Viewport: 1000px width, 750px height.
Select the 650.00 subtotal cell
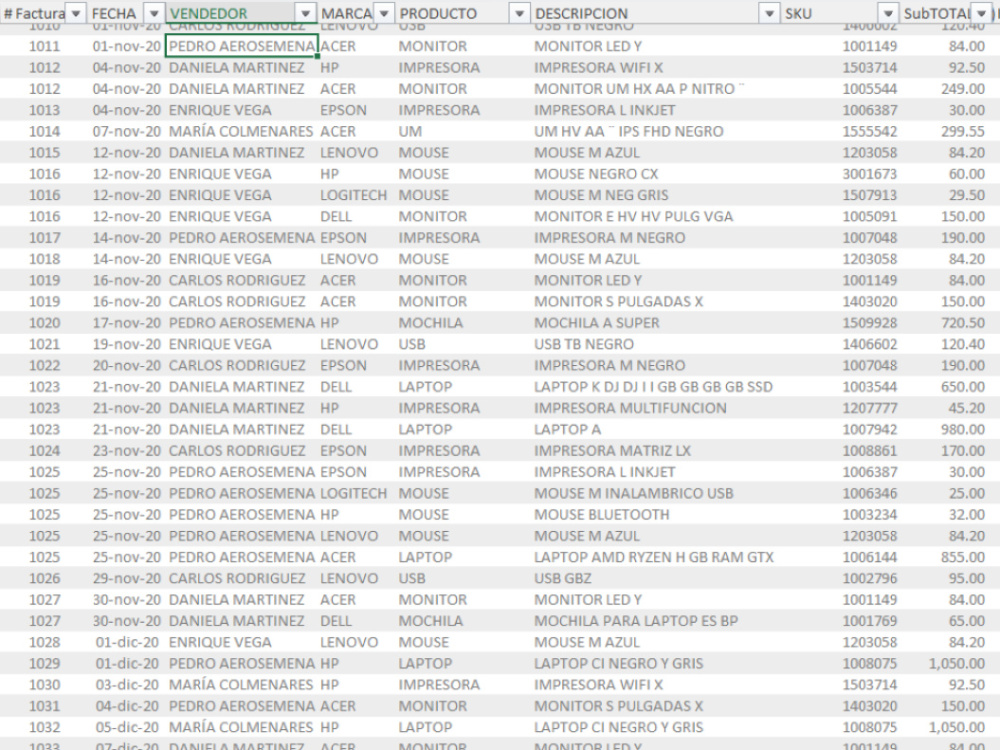point(962,386)
